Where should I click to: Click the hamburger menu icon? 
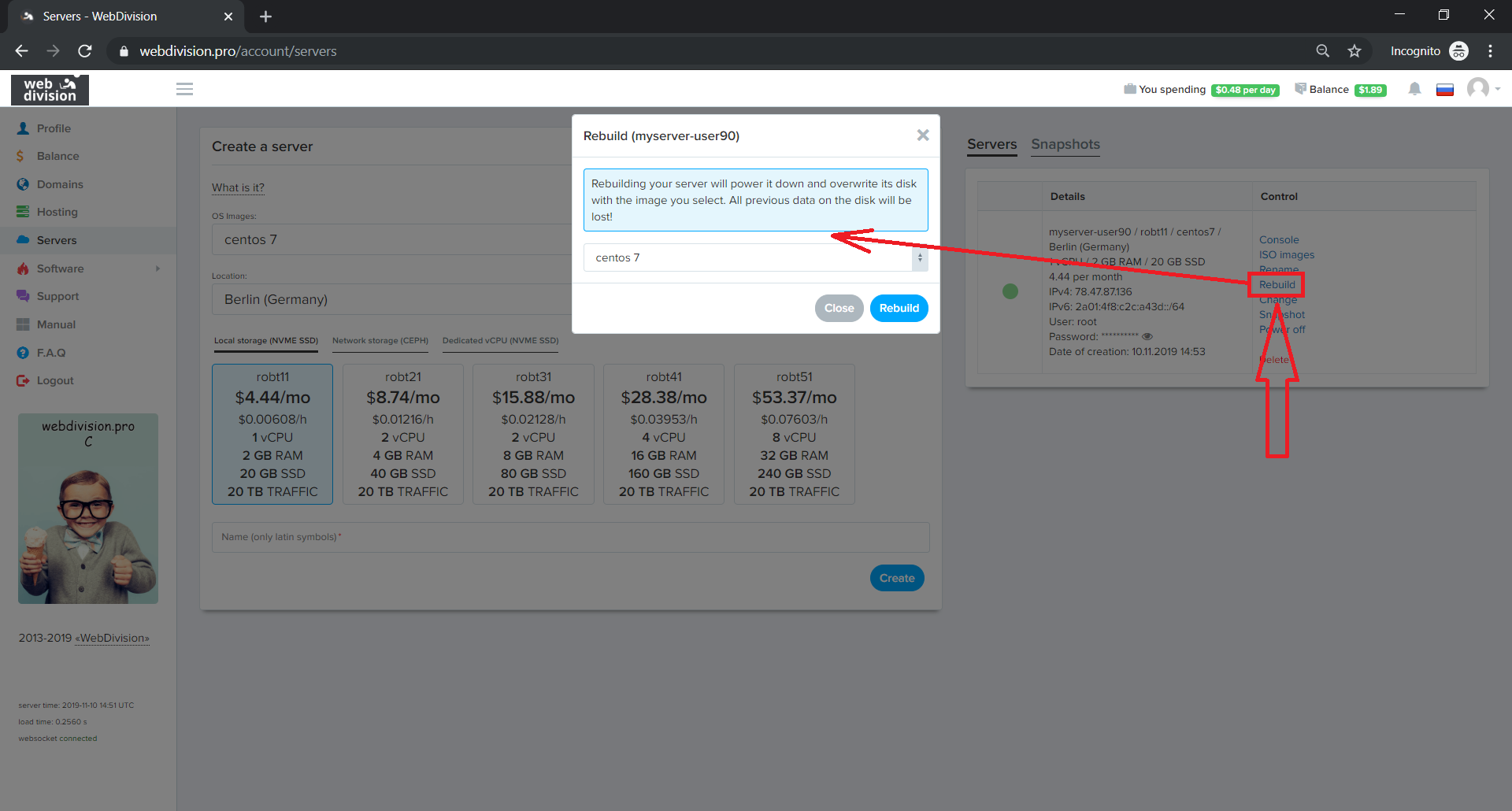coord(184,89)
